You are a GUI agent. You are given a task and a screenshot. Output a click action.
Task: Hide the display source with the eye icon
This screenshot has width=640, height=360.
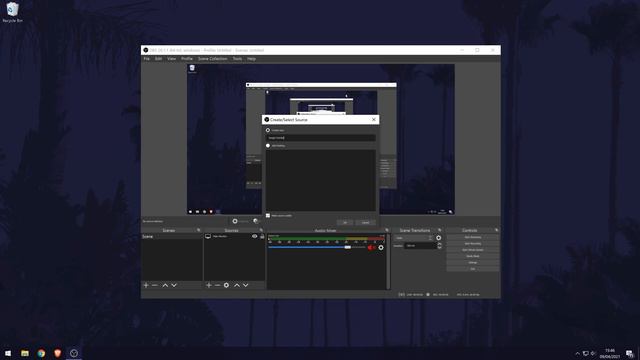(x=255, y=236)
